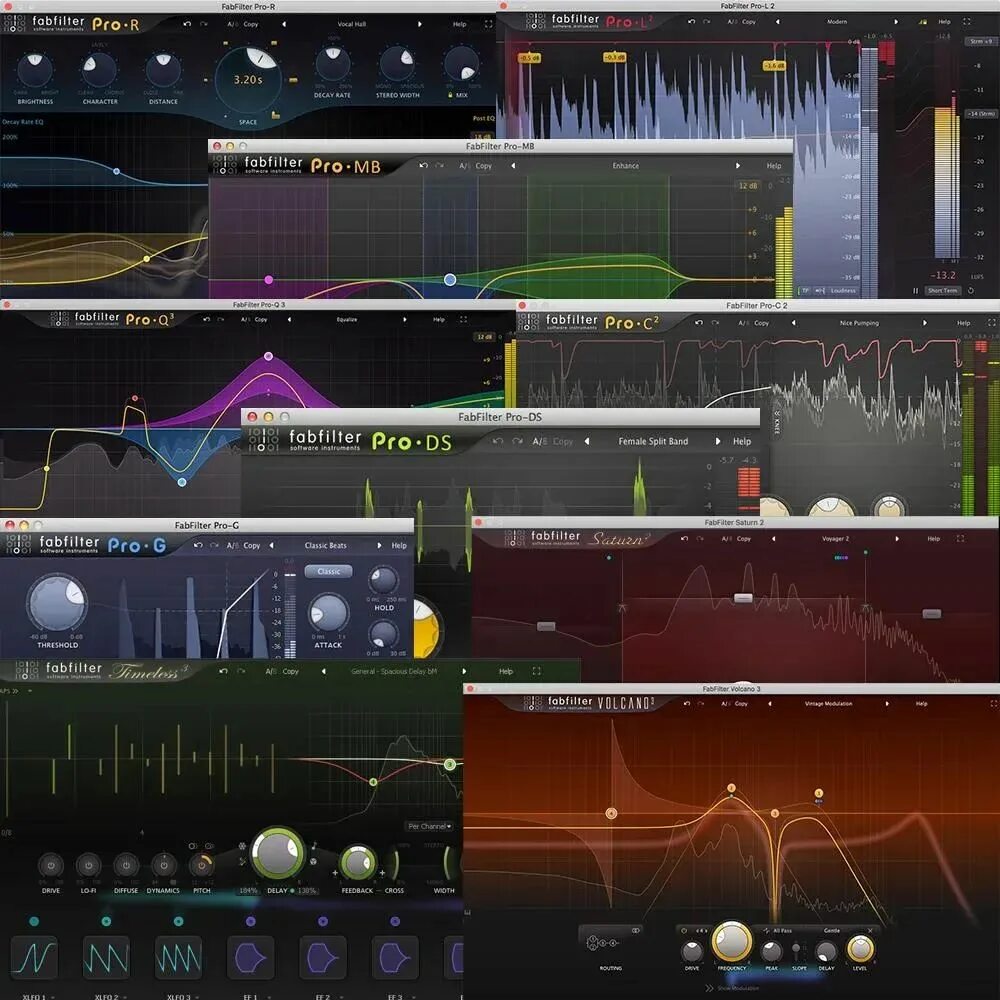The image size is (1000, 1000).
Task: Open Help menu in Pro-DS
Action: tap(742, 441)
